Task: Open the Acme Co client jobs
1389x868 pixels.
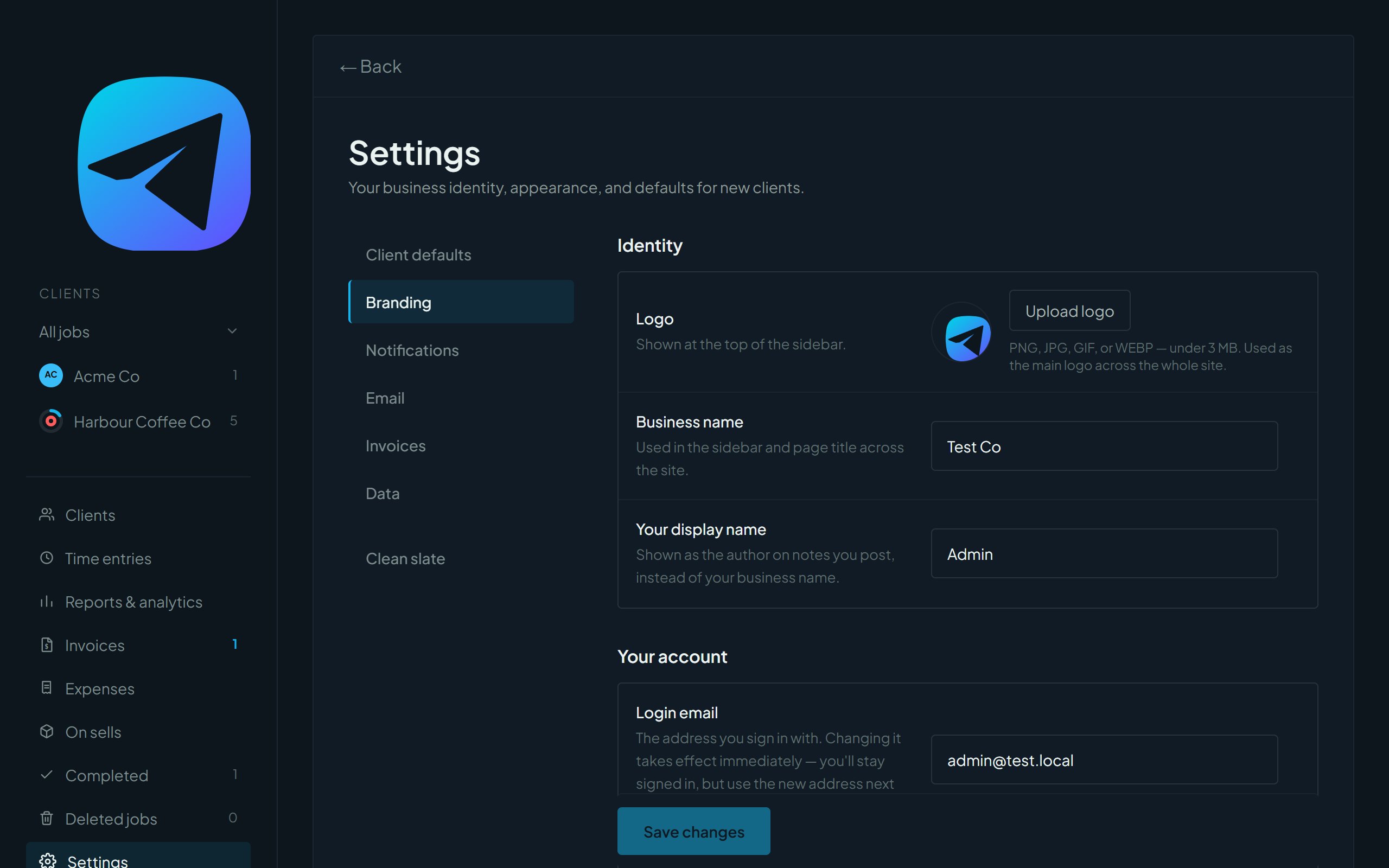Action: pyautogui.click(x=138, y=375)
